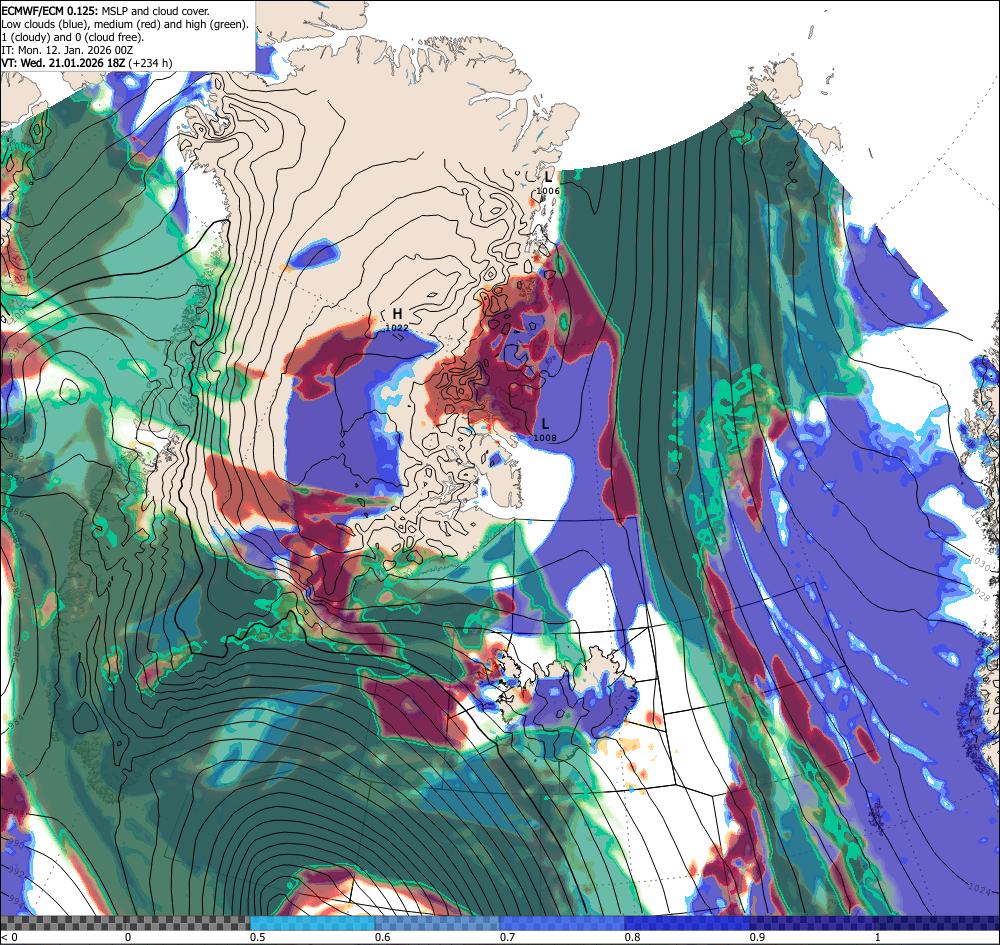This screenshot has height=945, width=1000.
Task: Click the 1006 pressure value label
Action: click(x=548, y=191)
